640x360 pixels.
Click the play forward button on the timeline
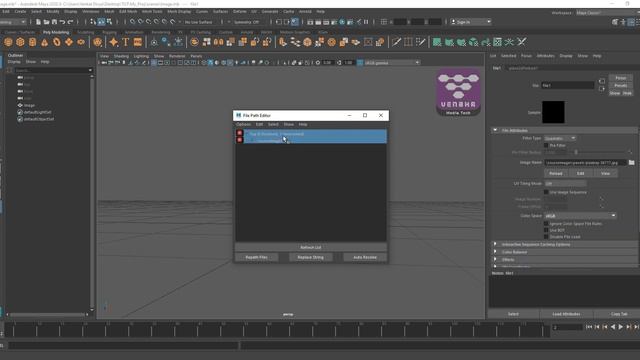point(621,327)
